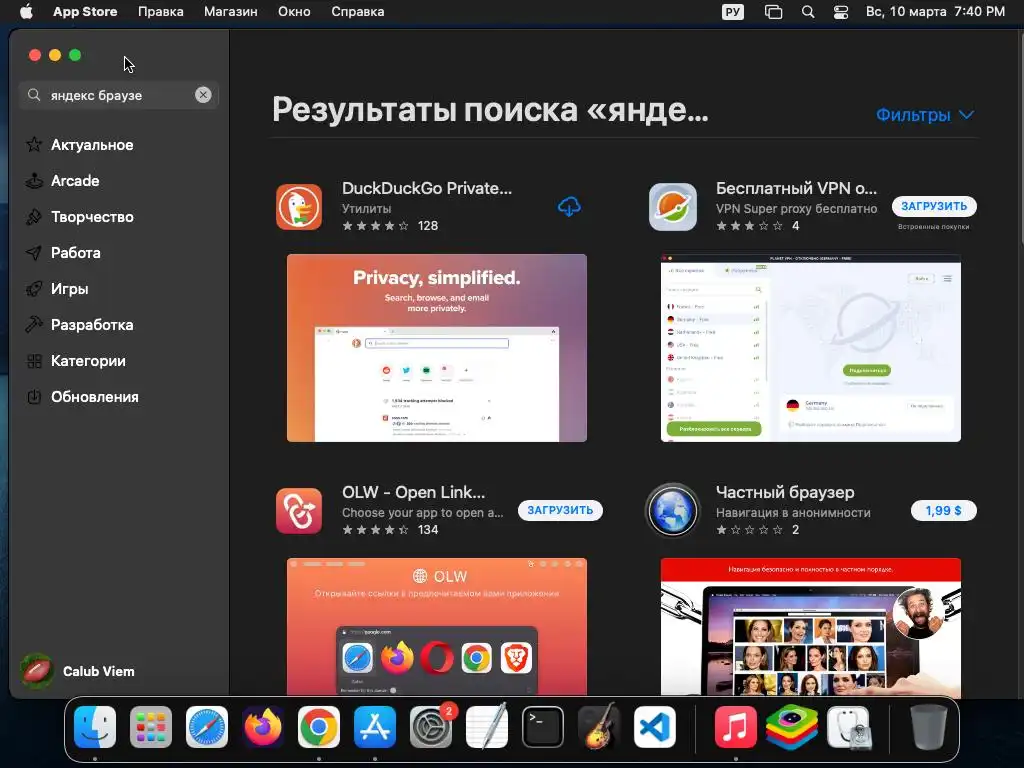Open Finder from the Dock
This screenshot has height=768, width=1024.
(95, 727)
